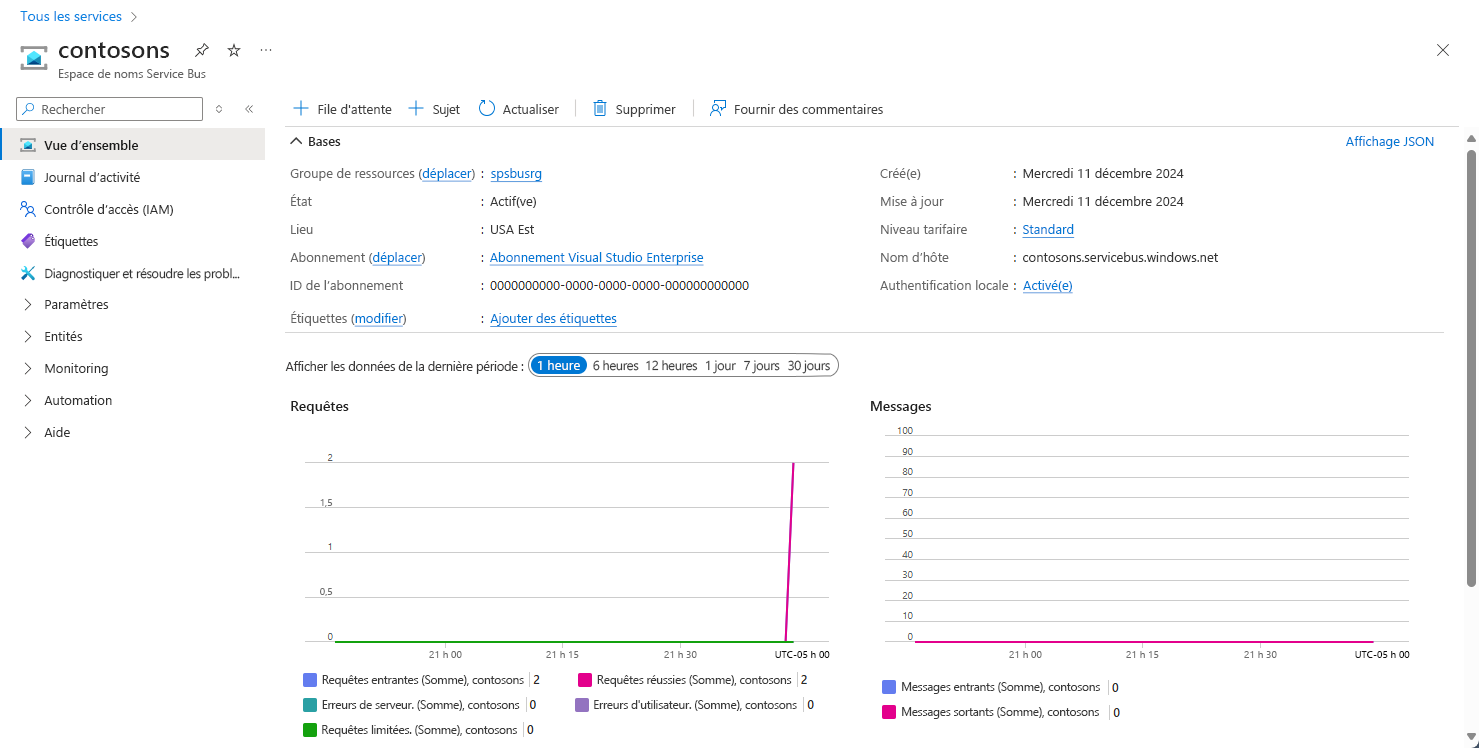The height and width of the screenshot is (748, 1479).
Task: Select the 6 heures time range
Action: click(615, 365)
